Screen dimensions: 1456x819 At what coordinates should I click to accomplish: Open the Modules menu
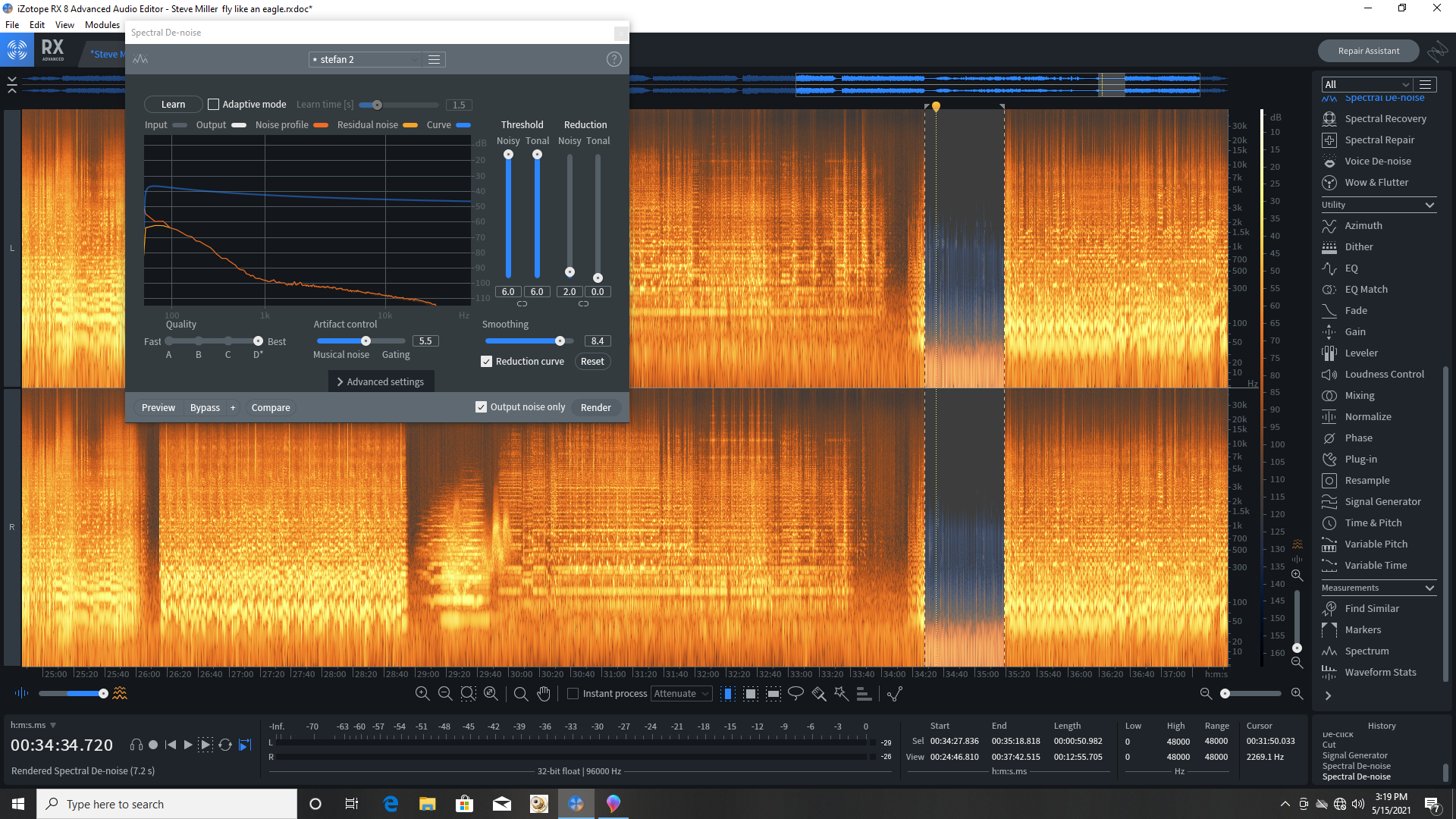click(x=102, y=25)
